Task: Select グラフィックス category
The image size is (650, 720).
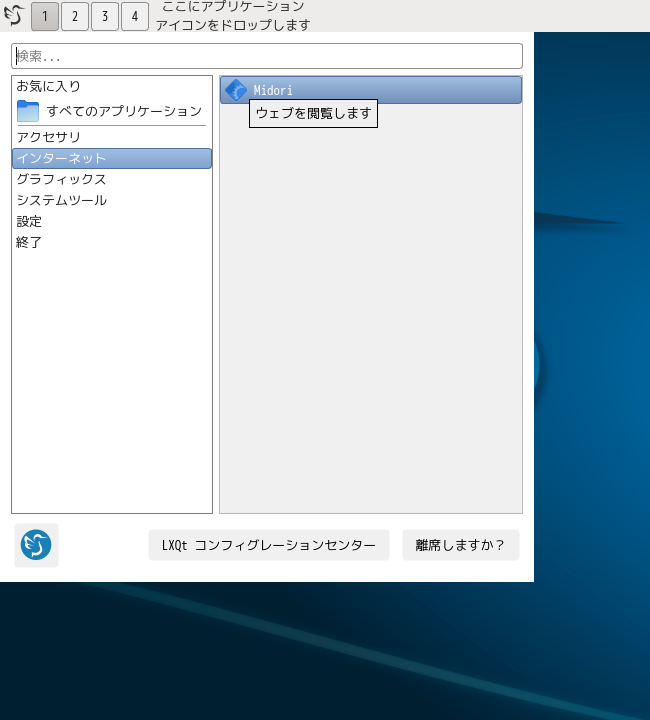Action: (x=112, y=179)
